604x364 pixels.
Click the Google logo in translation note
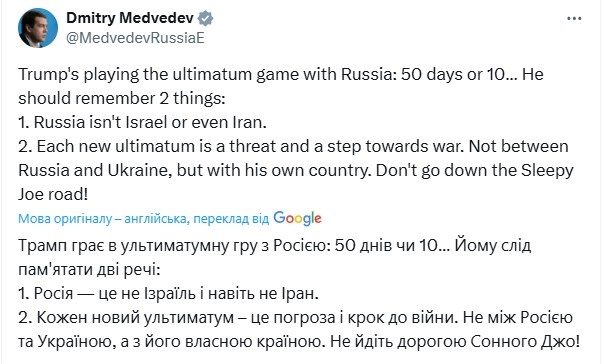297,218
